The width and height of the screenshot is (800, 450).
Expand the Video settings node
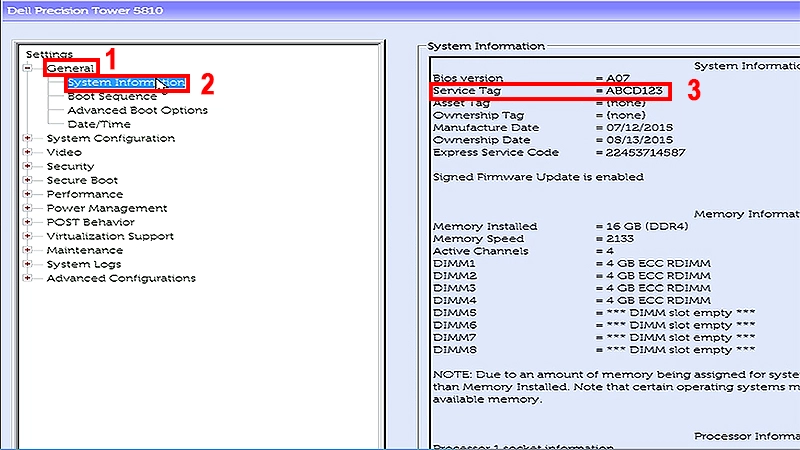28,152
